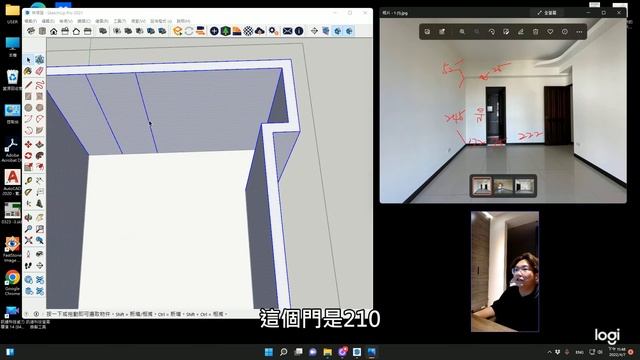Click the round info toolbar icon
640x360 pixels.
299,31
